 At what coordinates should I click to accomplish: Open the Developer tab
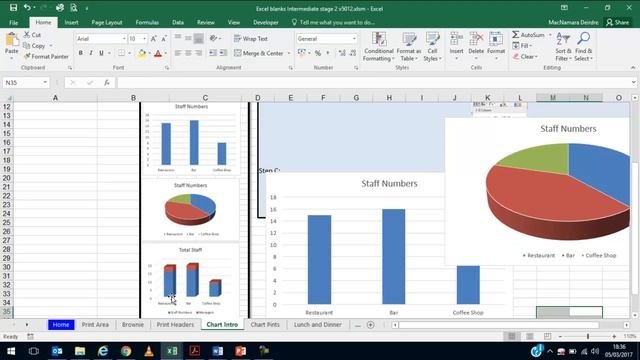click(266, 22)
